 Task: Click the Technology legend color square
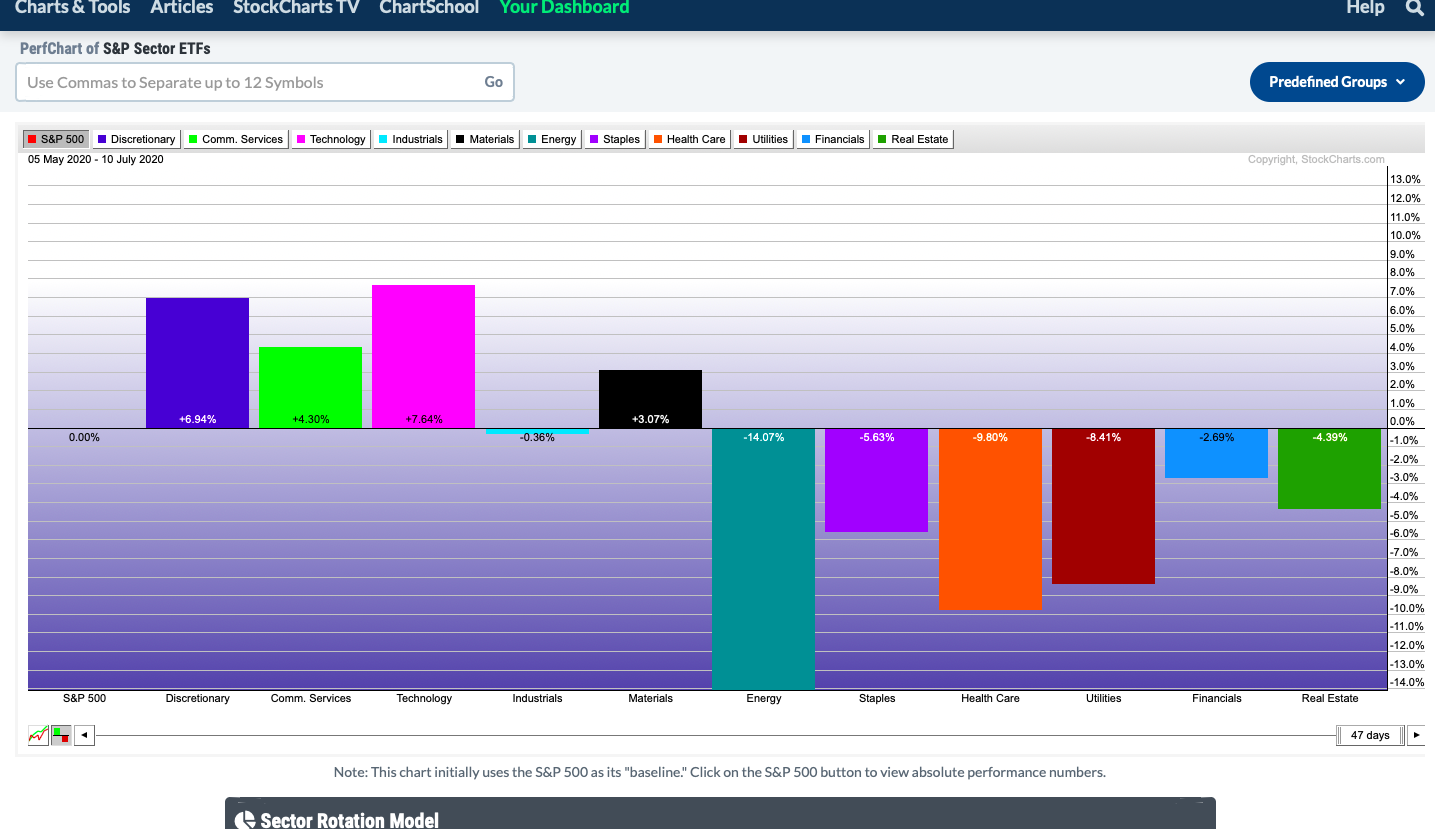(x=302, y=139)
